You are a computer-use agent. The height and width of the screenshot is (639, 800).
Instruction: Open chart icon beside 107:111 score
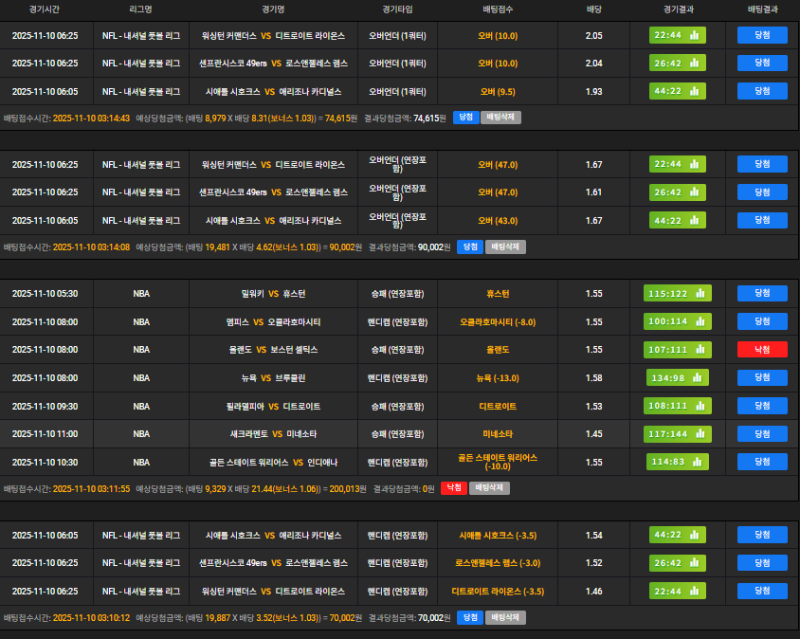point(697,350)
